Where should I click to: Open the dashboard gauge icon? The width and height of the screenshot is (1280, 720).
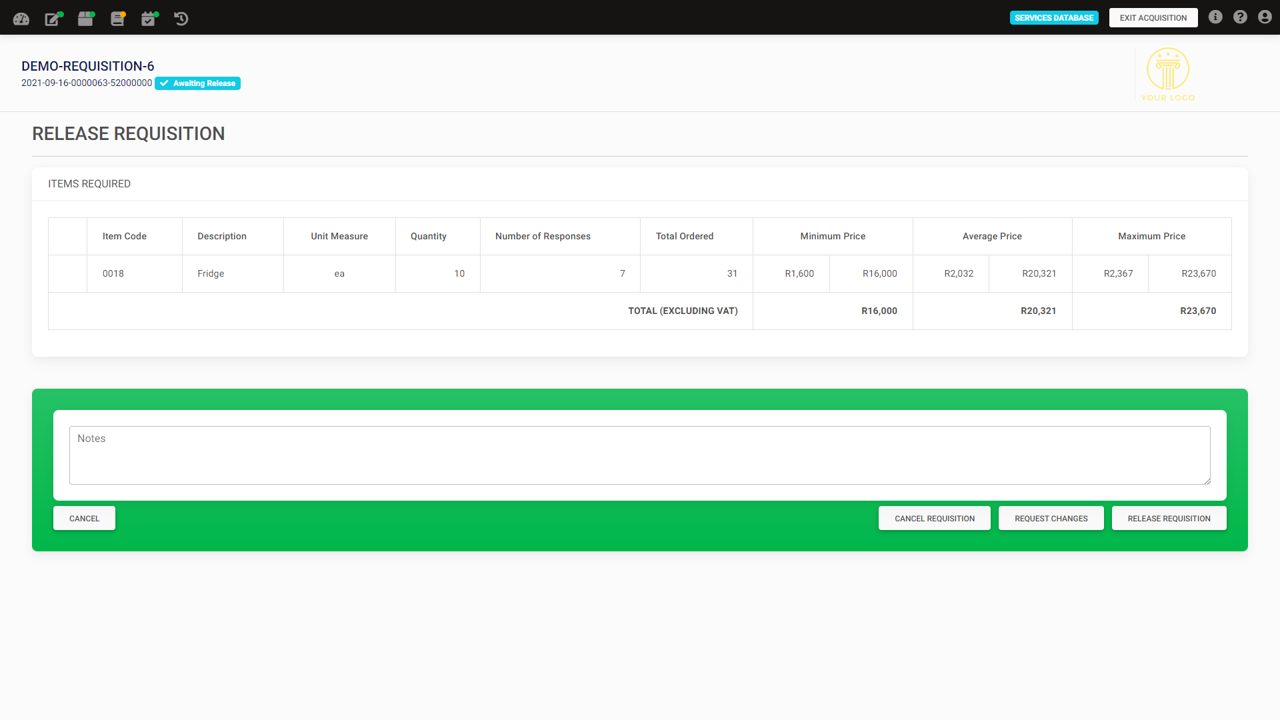(x=21, y=18)
